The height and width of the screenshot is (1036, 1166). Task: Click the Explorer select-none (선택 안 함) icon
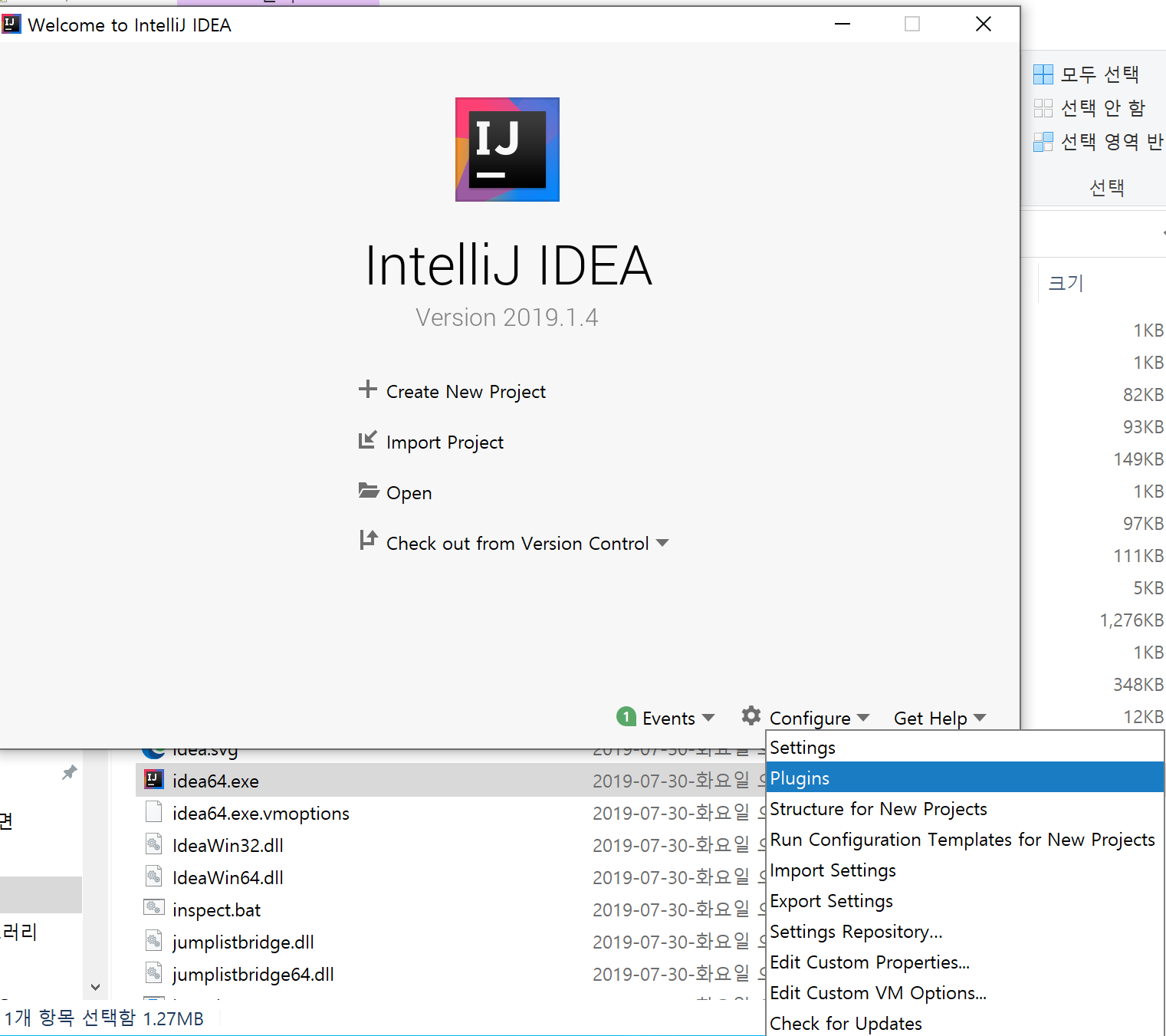coord(1043,108)
